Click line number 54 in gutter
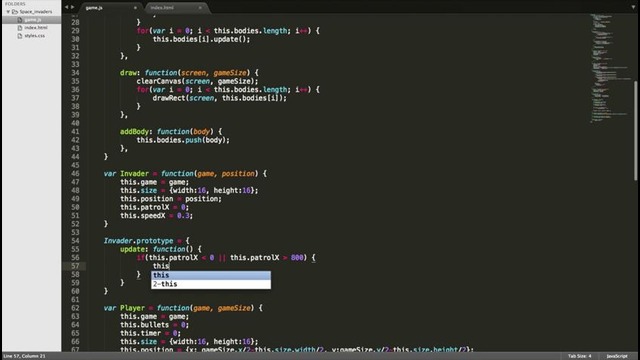640x360 pixels. point(75,241)
